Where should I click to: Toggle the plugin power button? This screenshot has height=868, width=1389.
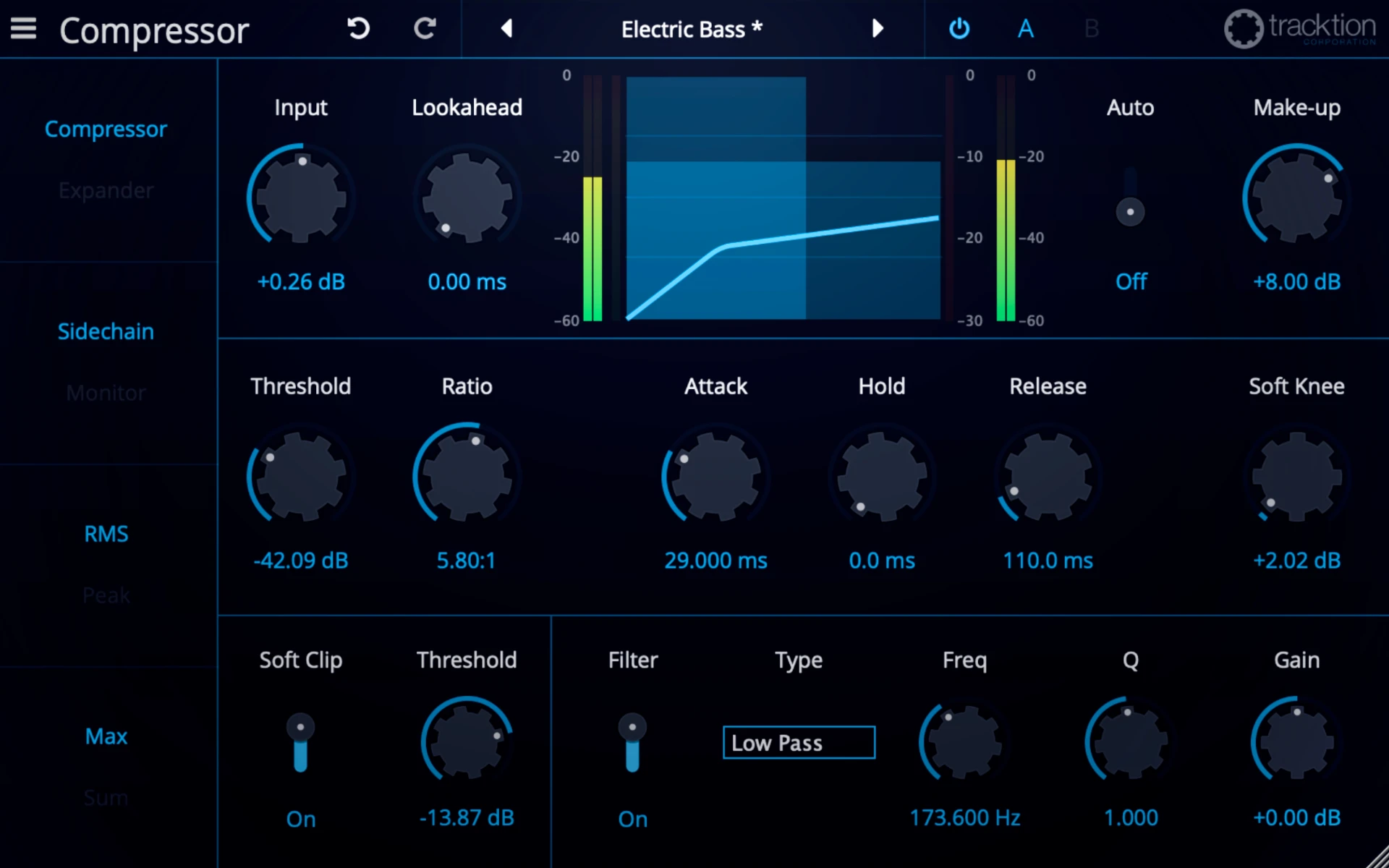(x=959, y=28)
